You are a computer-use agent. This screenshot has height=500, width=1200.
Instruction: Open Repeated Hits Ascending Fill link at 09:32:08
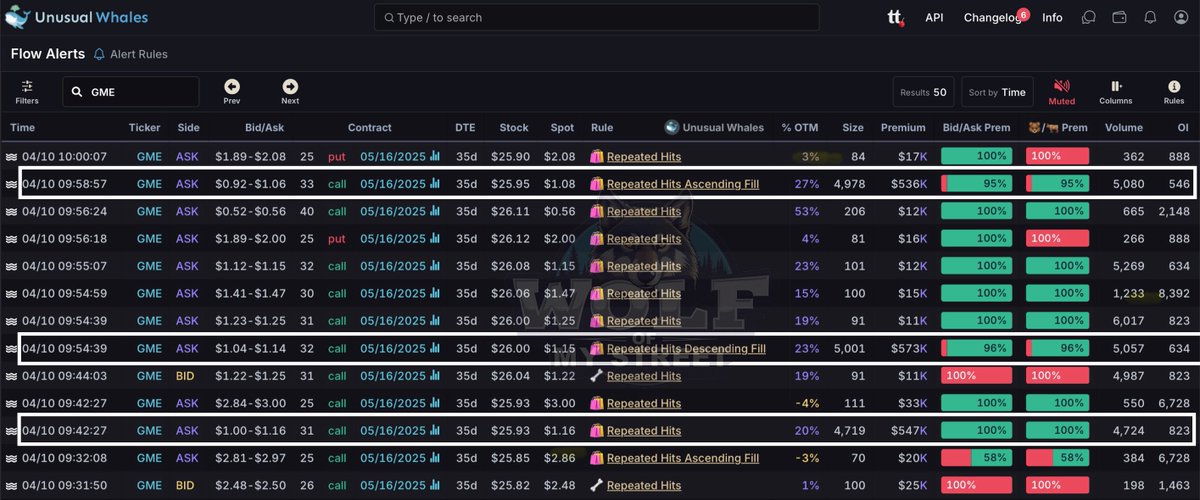[x=683, y=458]
